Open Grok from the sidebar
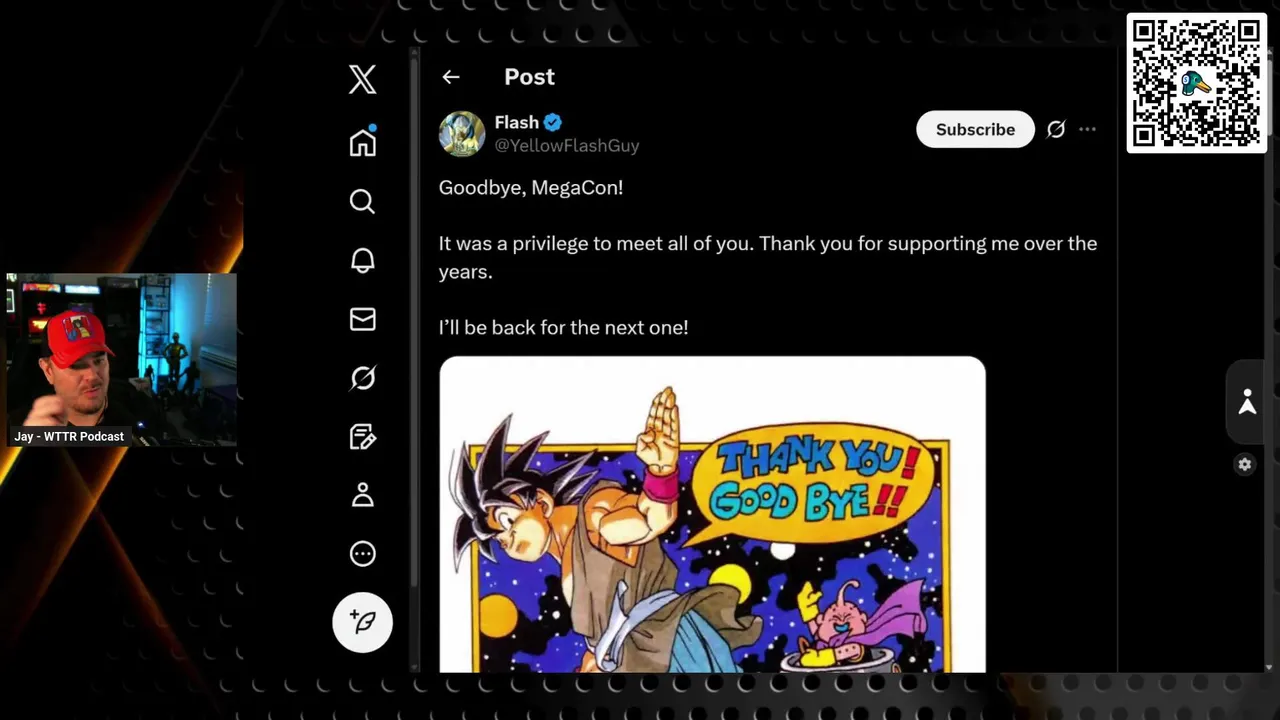 pyautogui.click(x=362, y=378)
